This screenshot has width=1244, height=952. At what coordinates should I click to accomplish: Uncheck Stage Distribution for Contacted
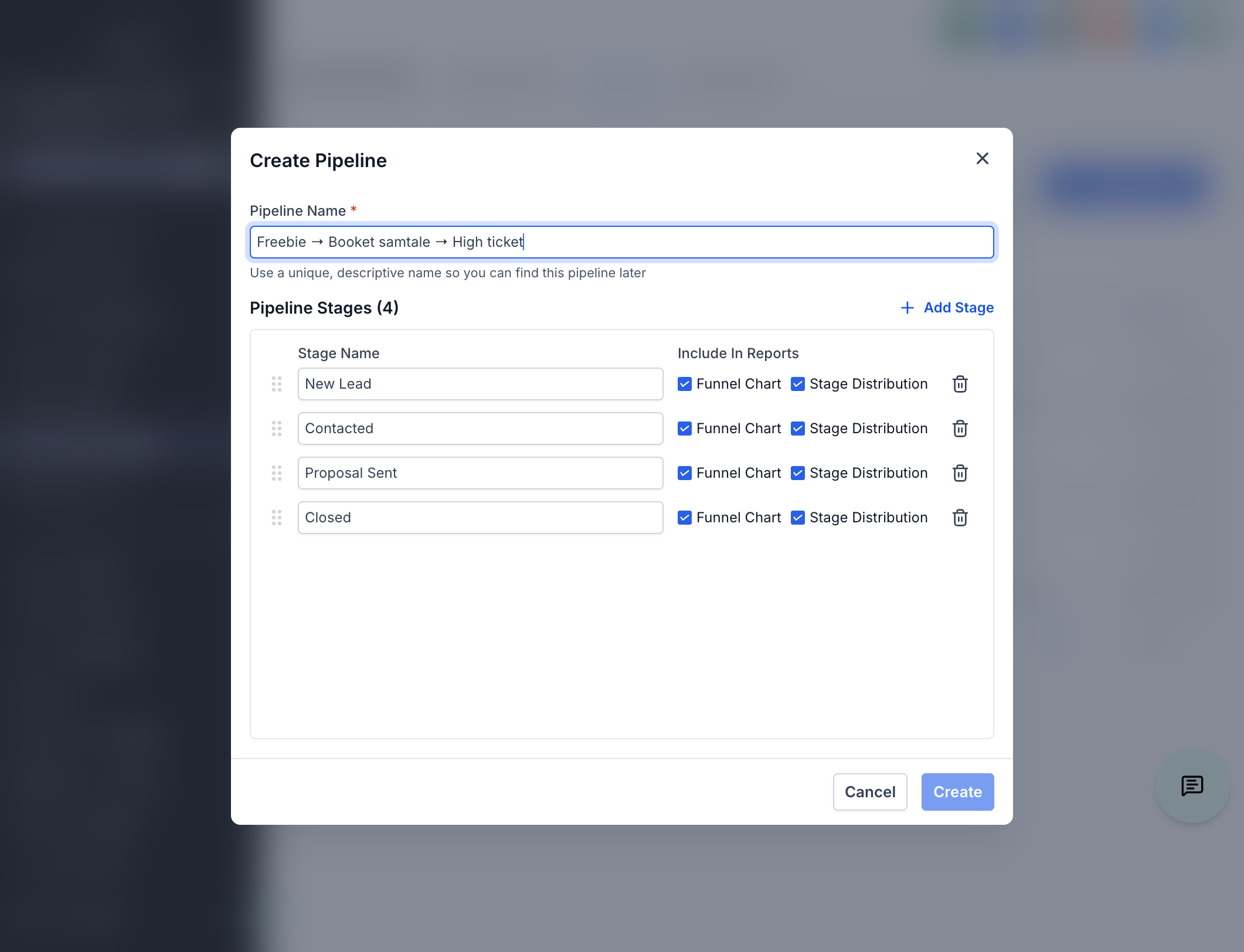tap(797, 429)
